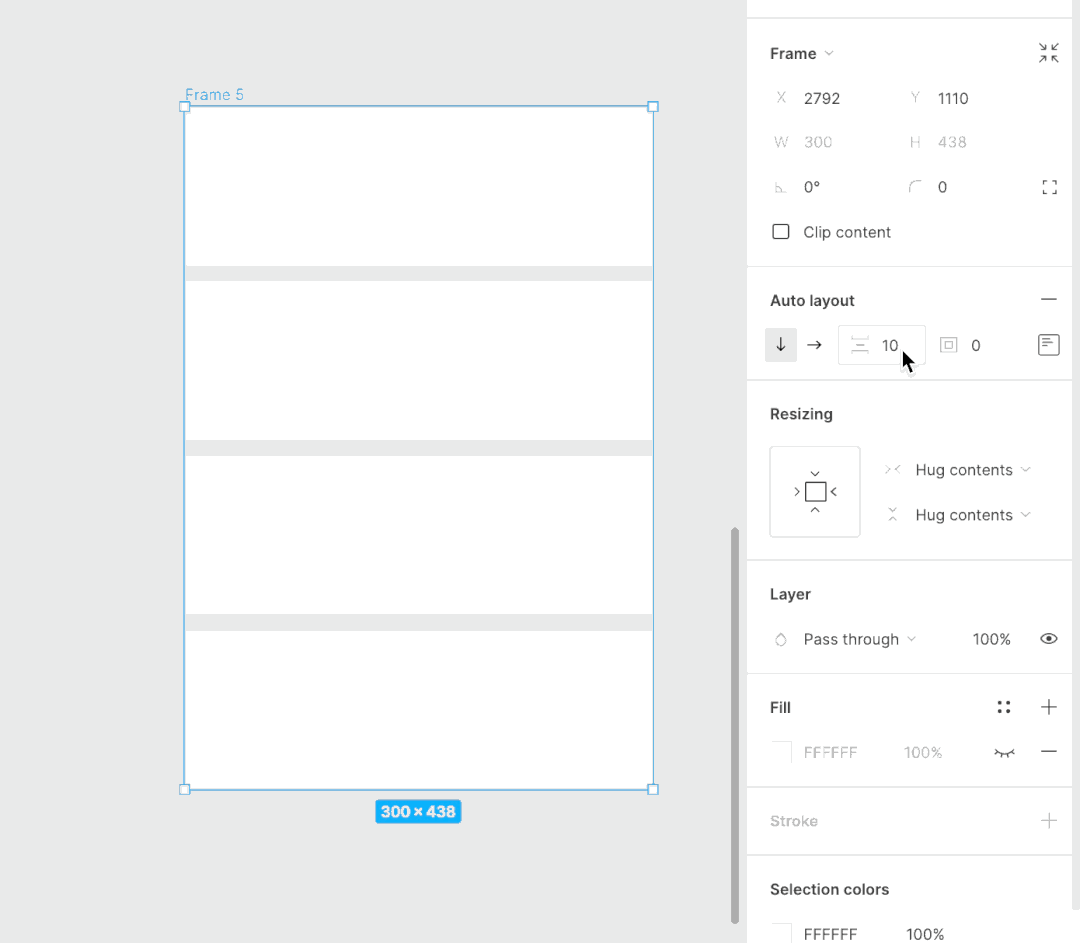Remove auto layout with minus icon
This screenshot has width=1080, height=943.
click(x=1048, y=300)
